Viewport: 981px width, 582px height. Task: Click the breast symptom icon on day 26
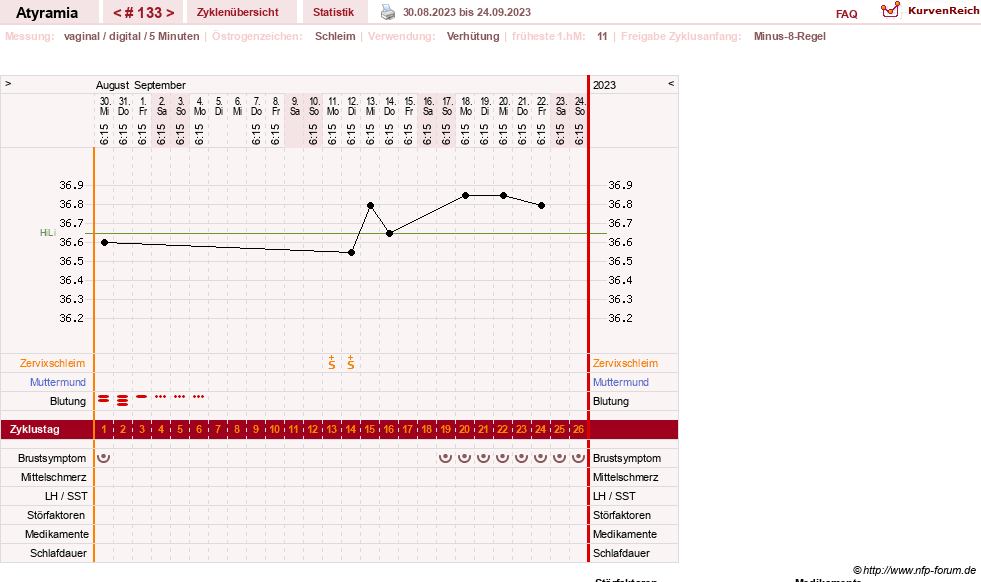(x=578, y=457)
